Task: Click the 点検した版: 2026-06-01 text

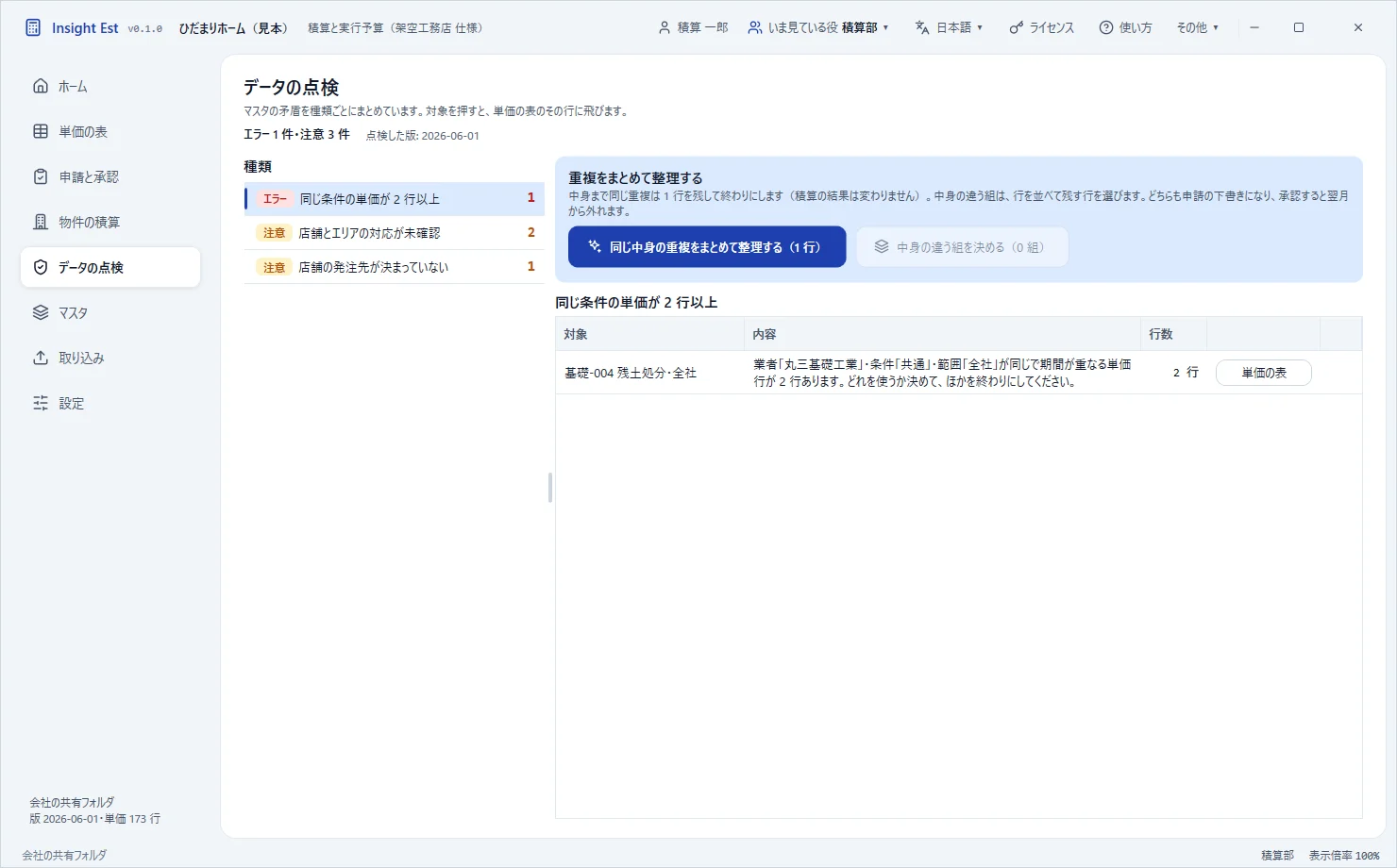Action: click(x=422, y=136)
